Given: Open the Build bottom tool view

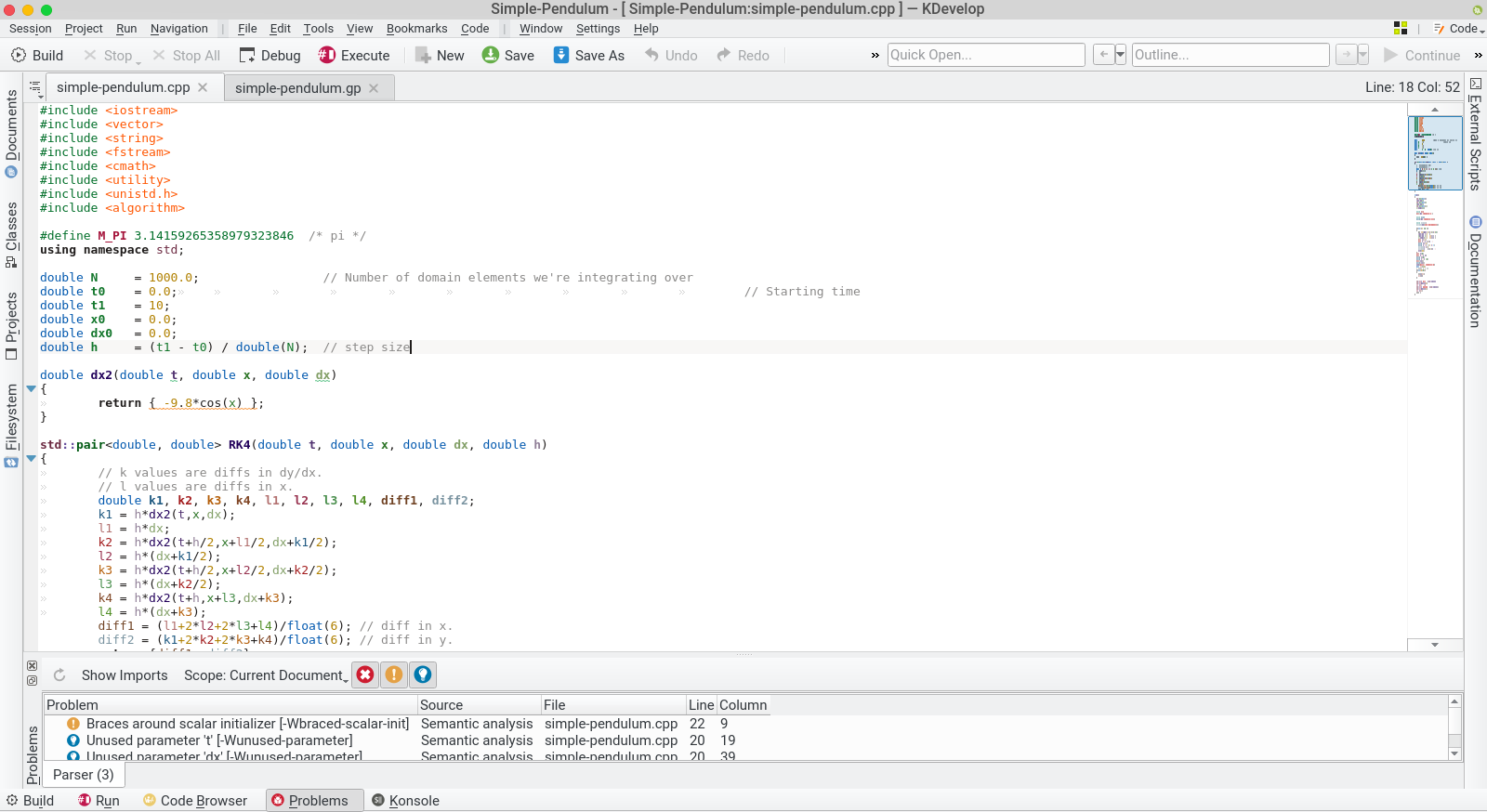Looking at the screenshot, I should point(30,801).
